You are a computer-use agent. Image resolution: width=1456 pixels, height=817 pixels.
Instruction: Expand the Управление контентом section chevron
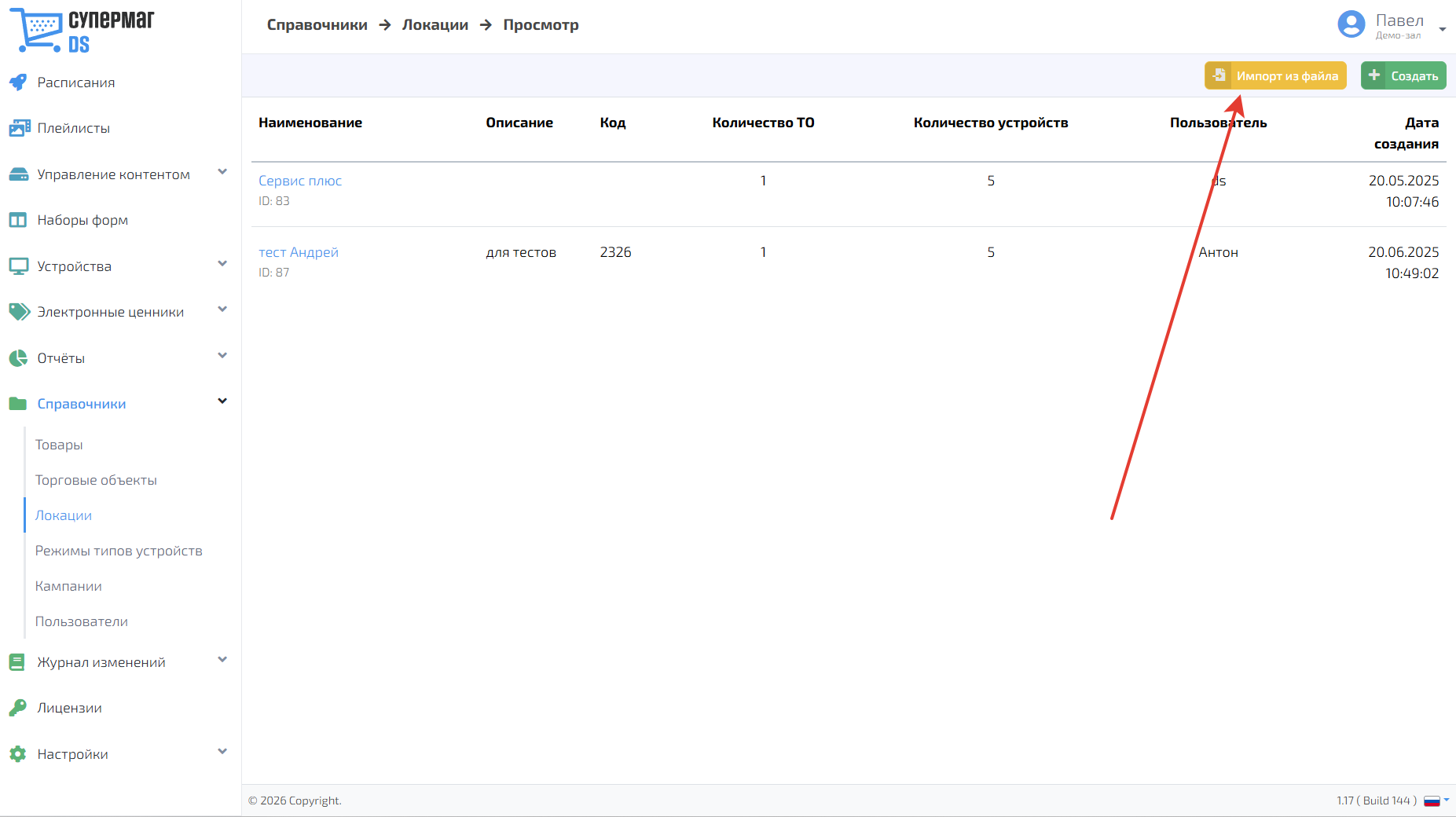222,172
